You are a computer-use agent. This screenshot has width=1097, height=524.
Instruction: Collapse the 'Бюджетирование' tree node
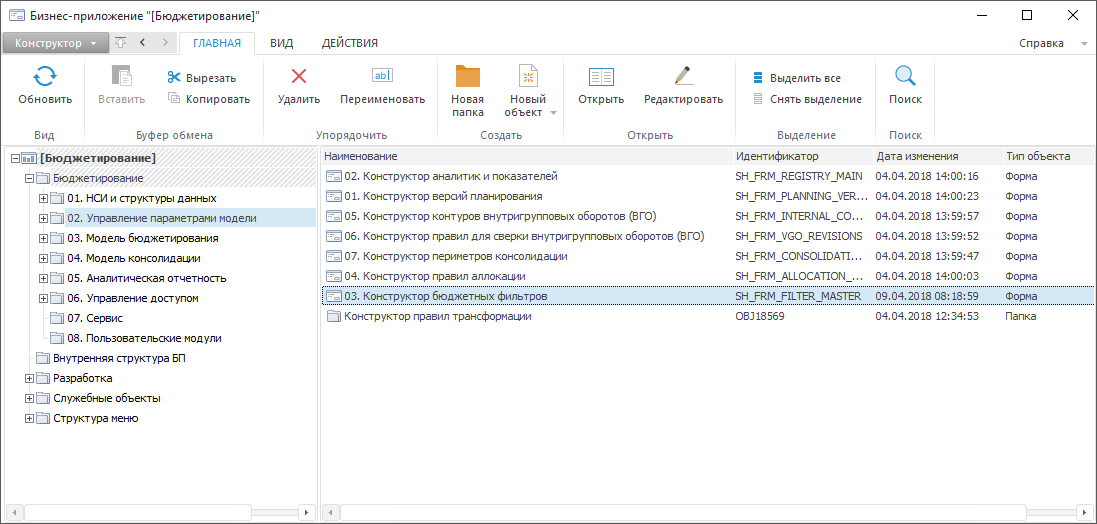click(x=30, y=178)
